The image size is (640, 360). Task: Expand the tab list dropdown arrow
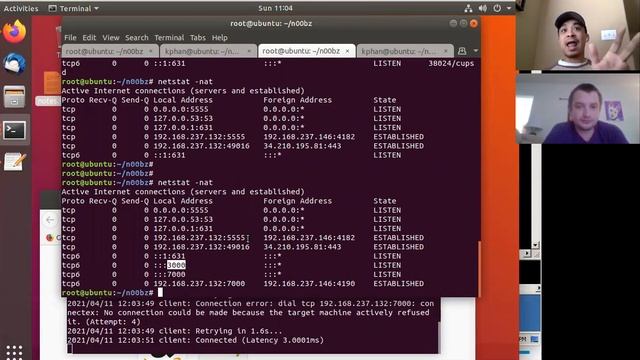click(x=476, y=51)
